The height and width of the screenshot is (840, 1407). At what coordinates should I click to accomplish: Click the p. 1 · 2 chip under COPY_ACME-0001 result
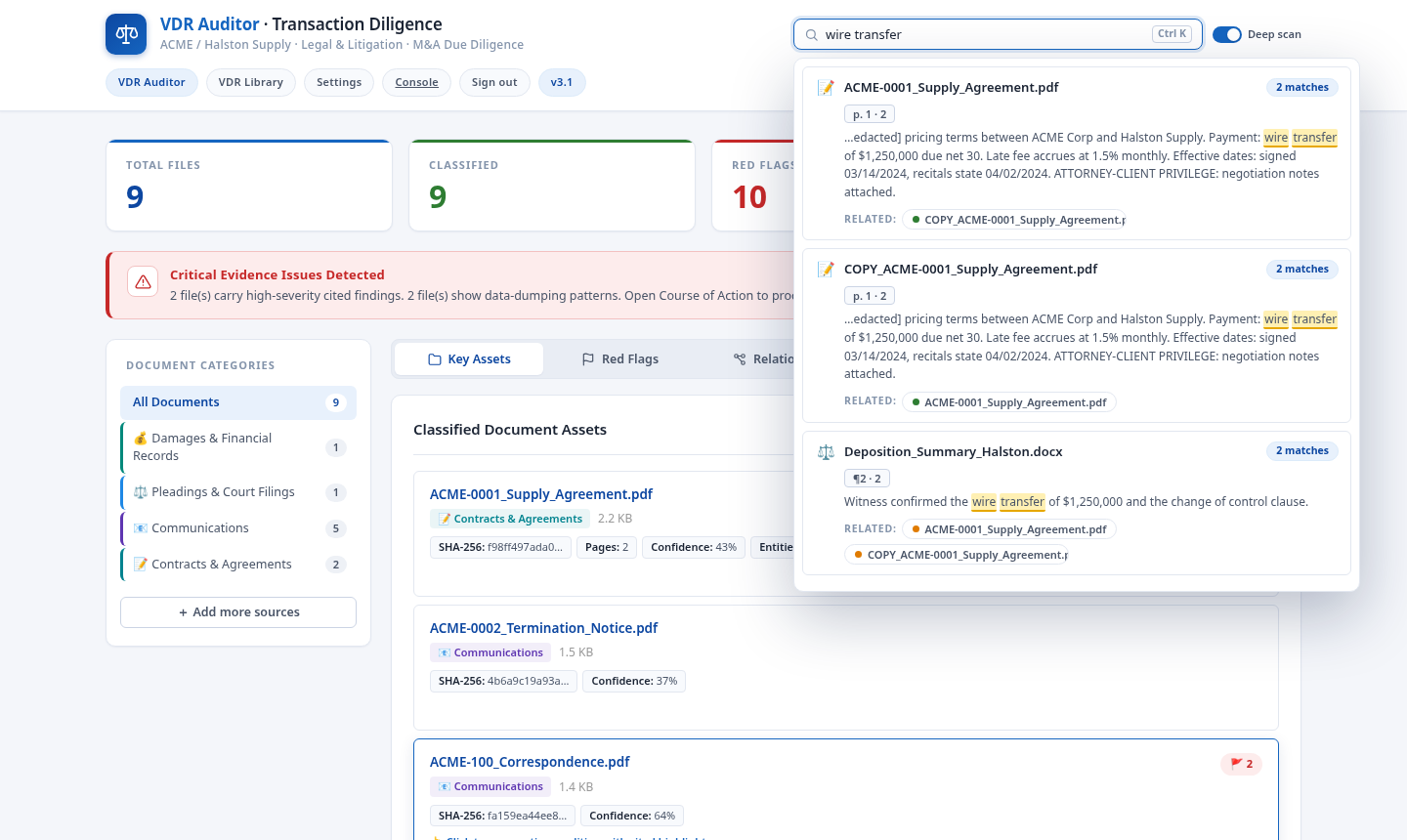pos(870,296)
